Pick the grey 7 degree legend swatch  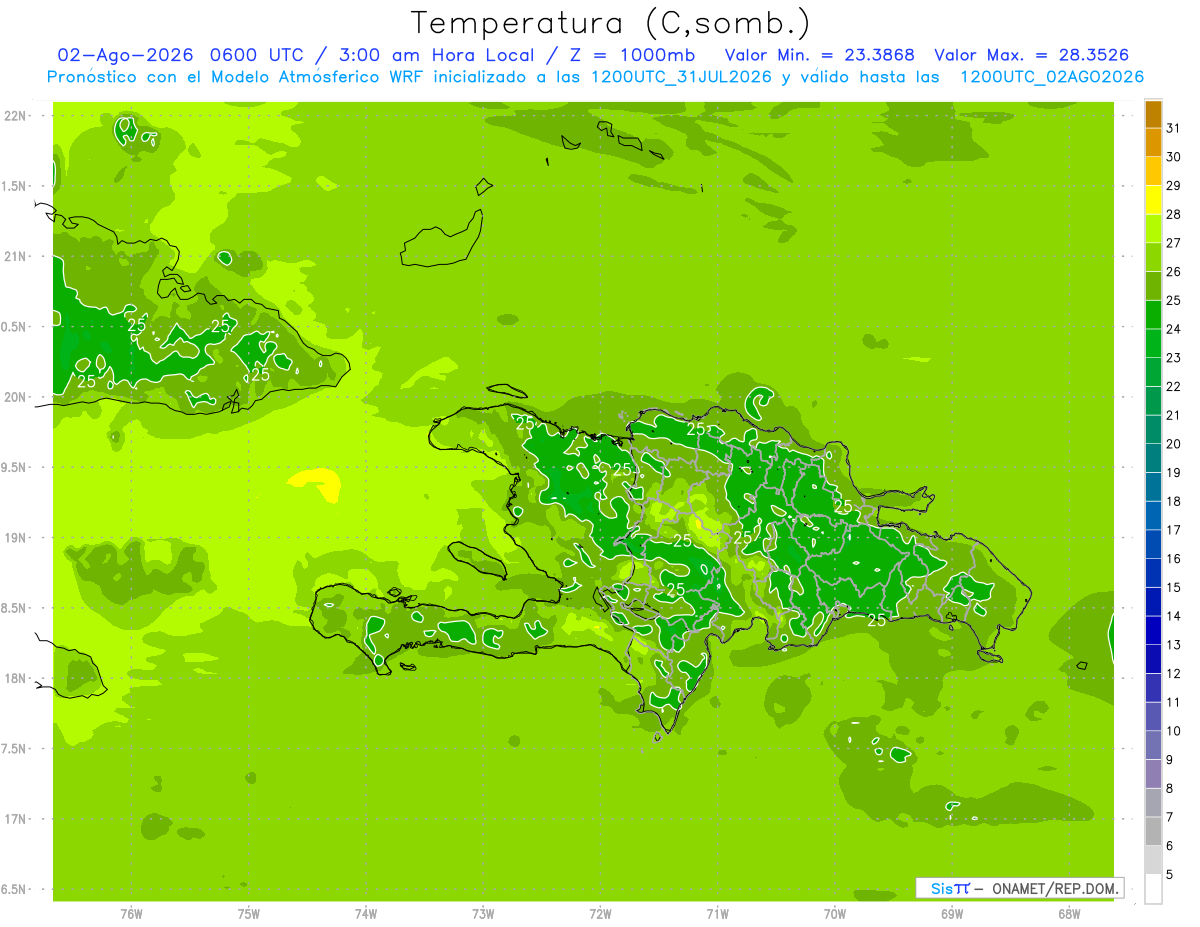1153,803
